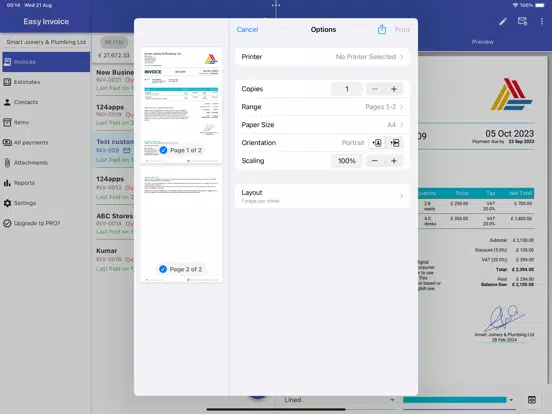Screen dimensions: 552x414
Task: Expand the Printer selection row
Action: tap(322, 57)
